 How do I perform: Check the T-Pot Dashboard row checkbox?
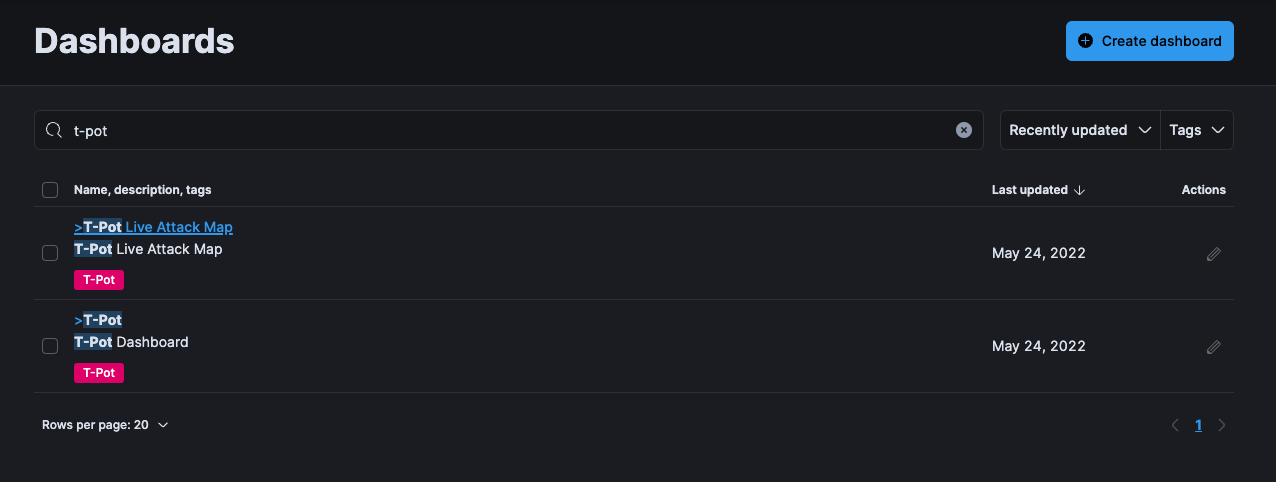pyautogui.click(x=50, y=346)
